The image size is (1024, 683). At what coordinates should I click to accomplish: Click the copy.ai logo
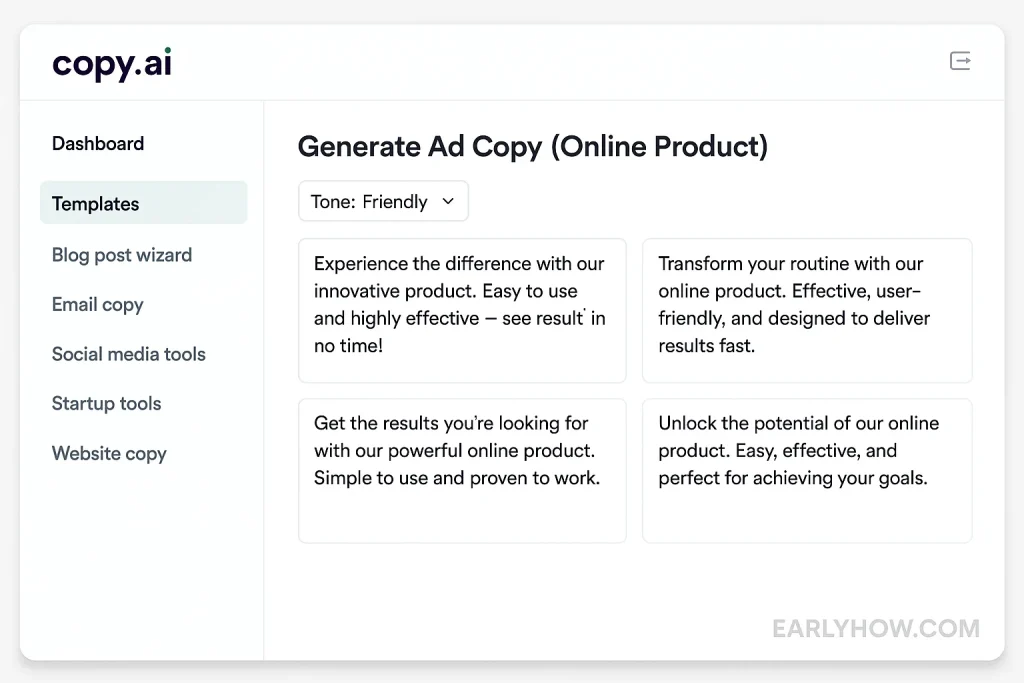(x=112, y=64)
